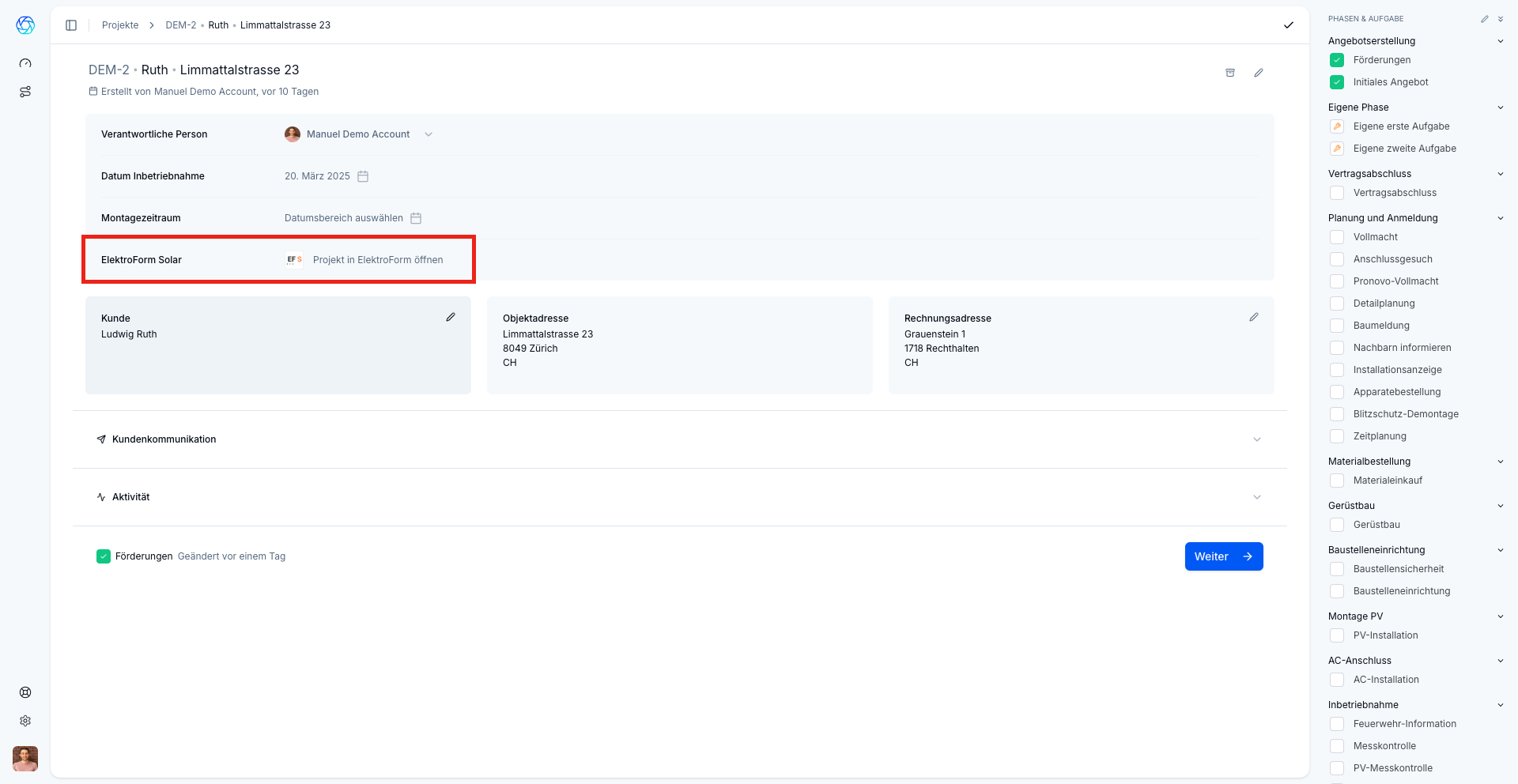Image resolution: width=1518 pixels, height=784 pixels.
Task: Click the Montagezeitraum date range field
Action: (x=352, y=218)
